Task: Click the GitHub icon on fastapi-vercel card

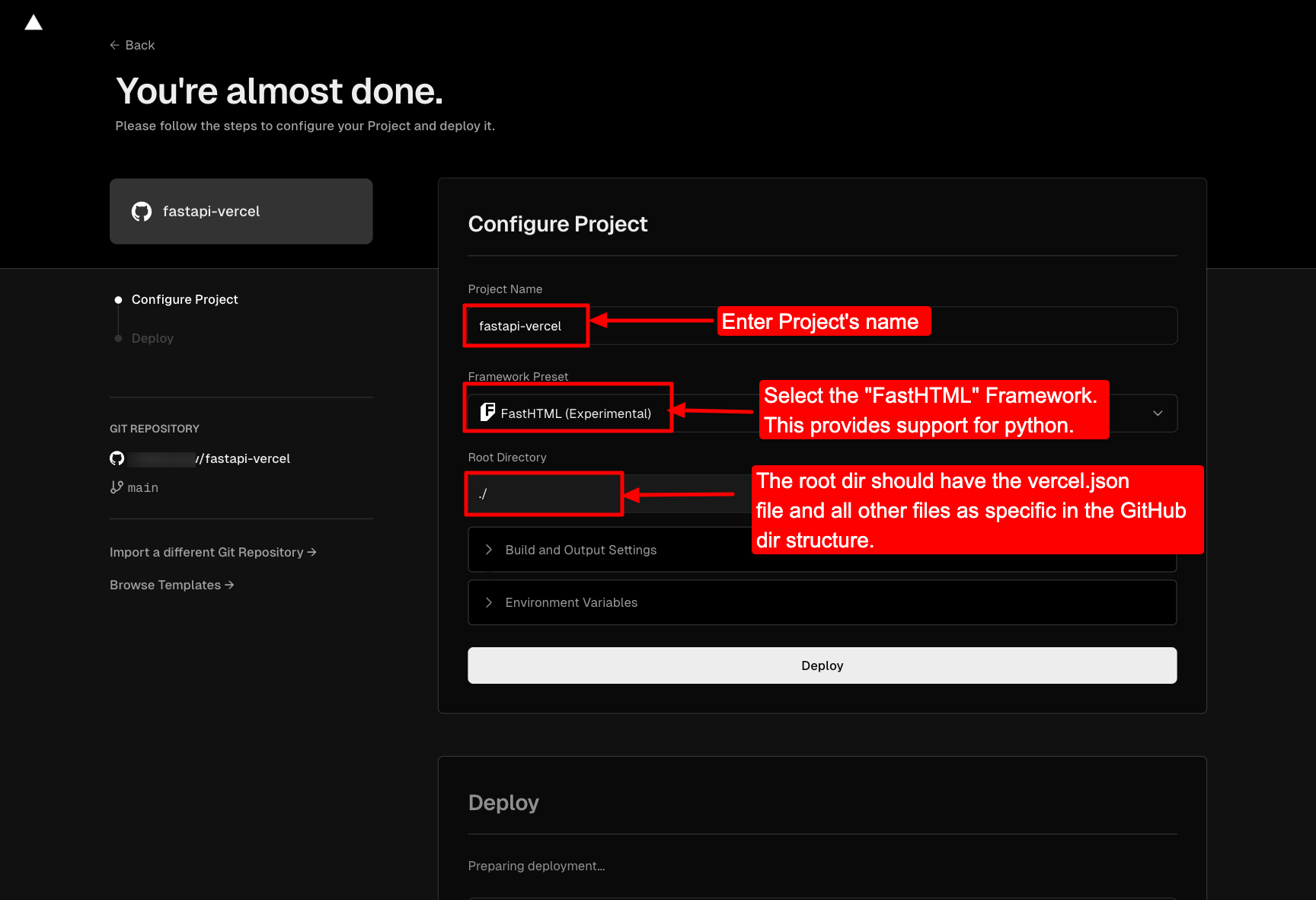Action: coord(142,212)
